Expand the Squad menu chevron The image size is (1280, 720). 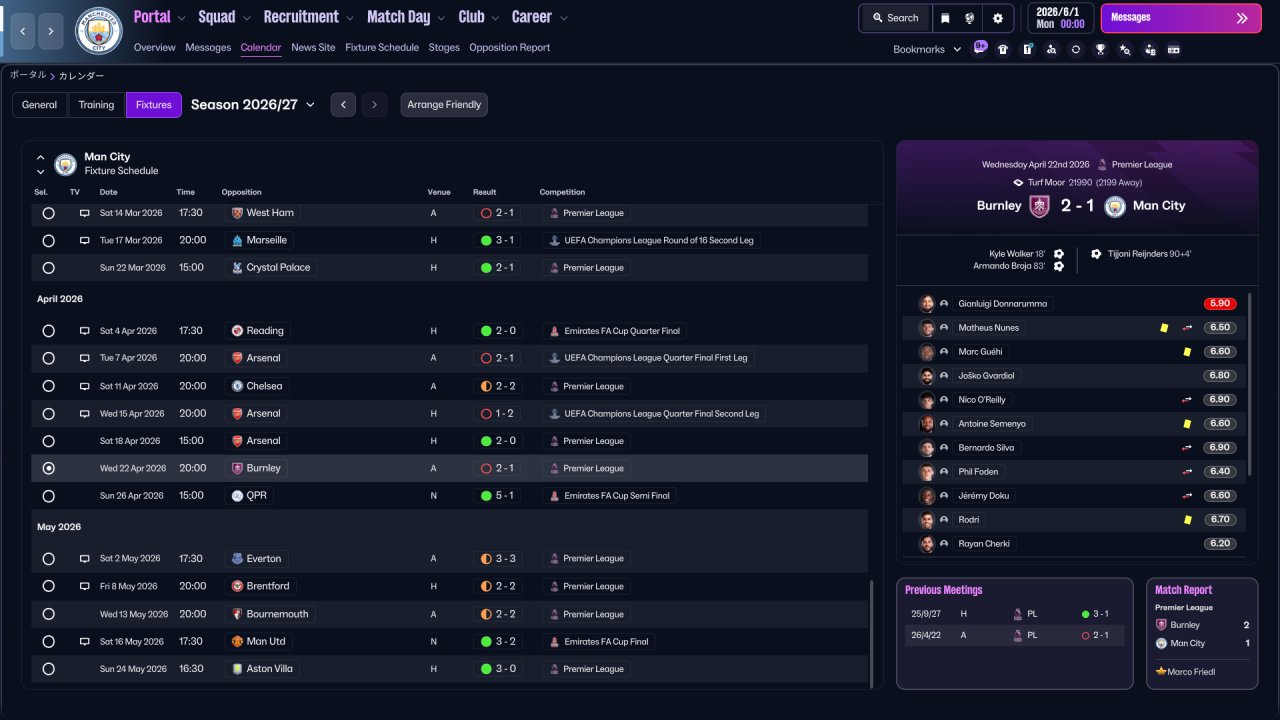click(x=246, y=18)
